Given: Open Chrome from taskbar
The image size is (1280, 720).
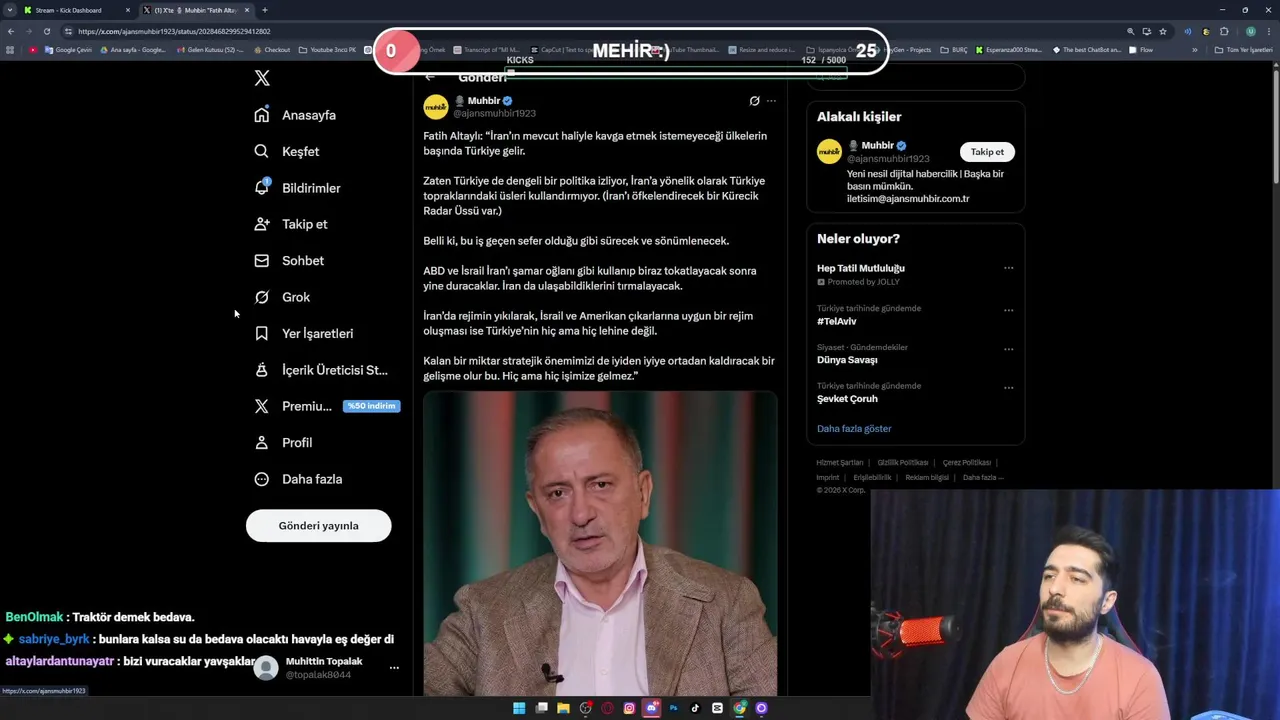Looking at the screenshot, I should pyautogui.click(x=739, y=708).
